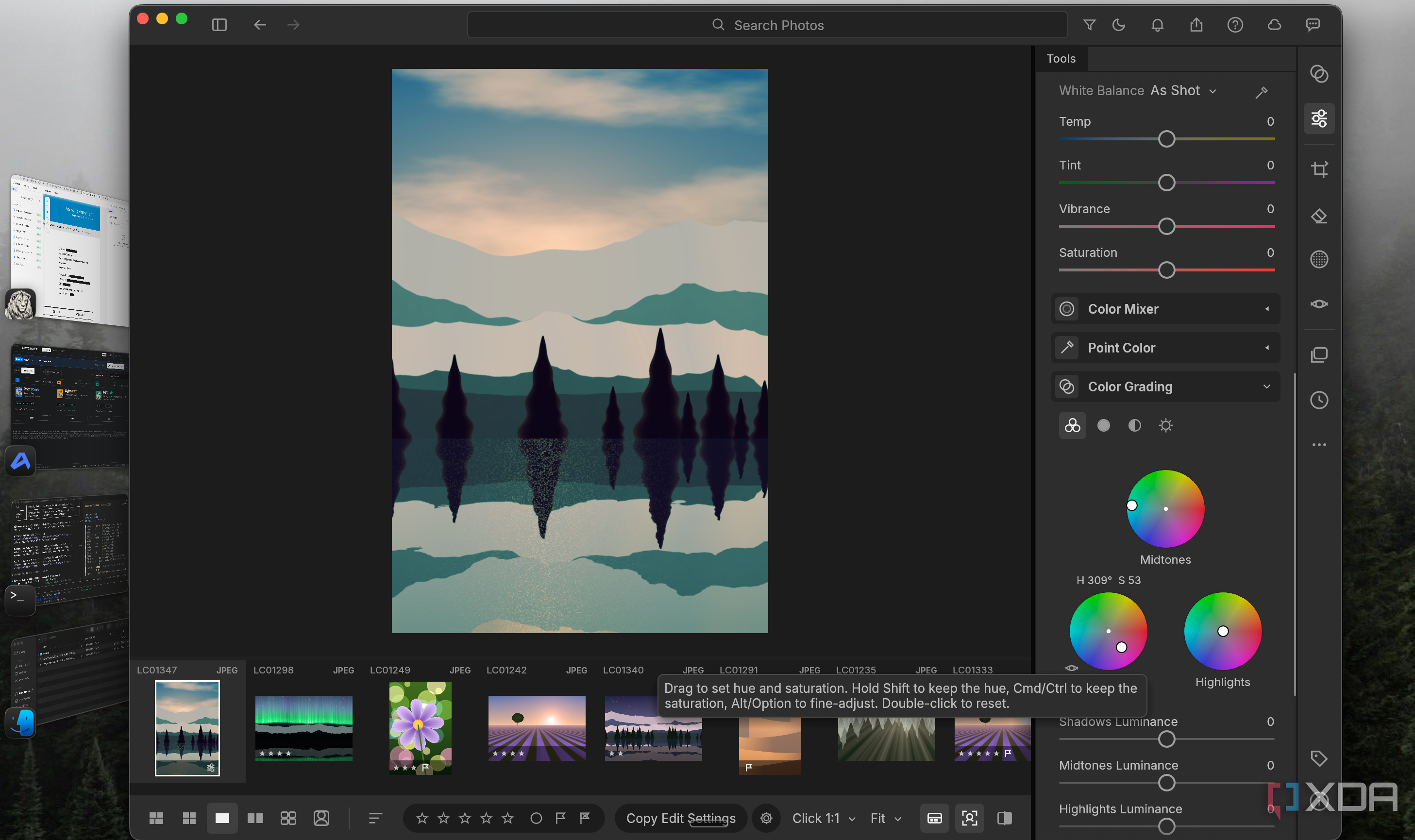The image size is (1415, 840).
Task: Toggle the left sidebar panel icon
Action: tap(219, 25)
